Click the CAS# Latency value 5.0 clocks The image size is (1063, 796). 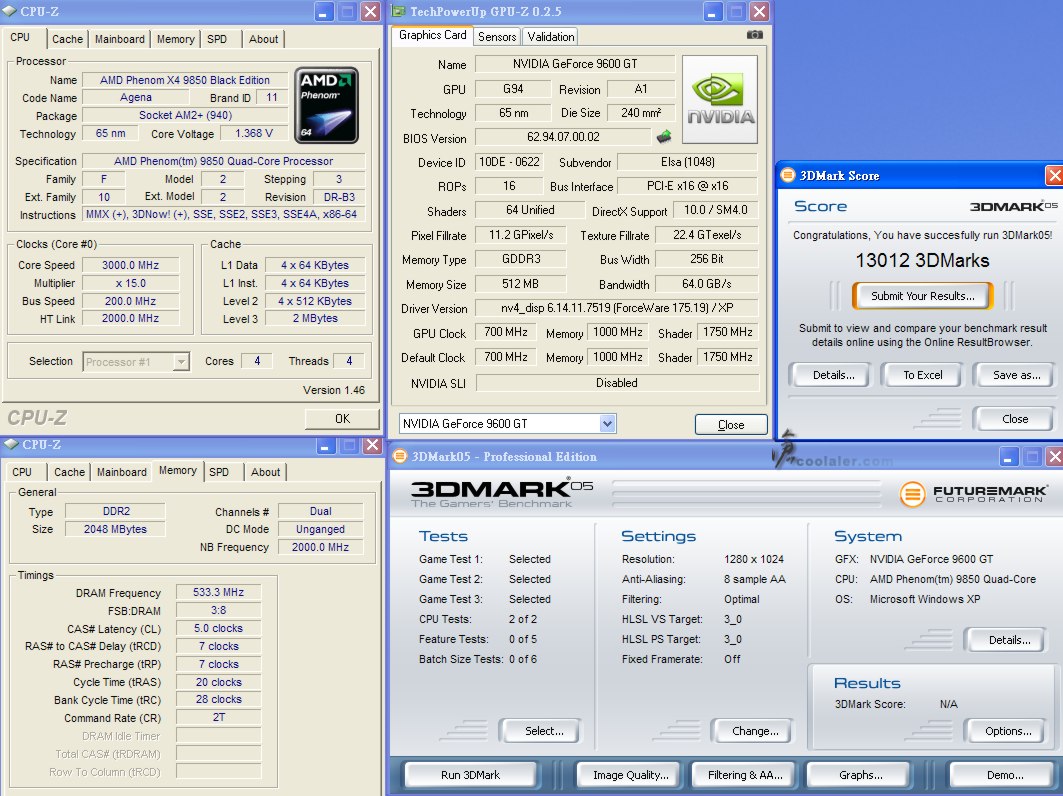coord(218,629)
